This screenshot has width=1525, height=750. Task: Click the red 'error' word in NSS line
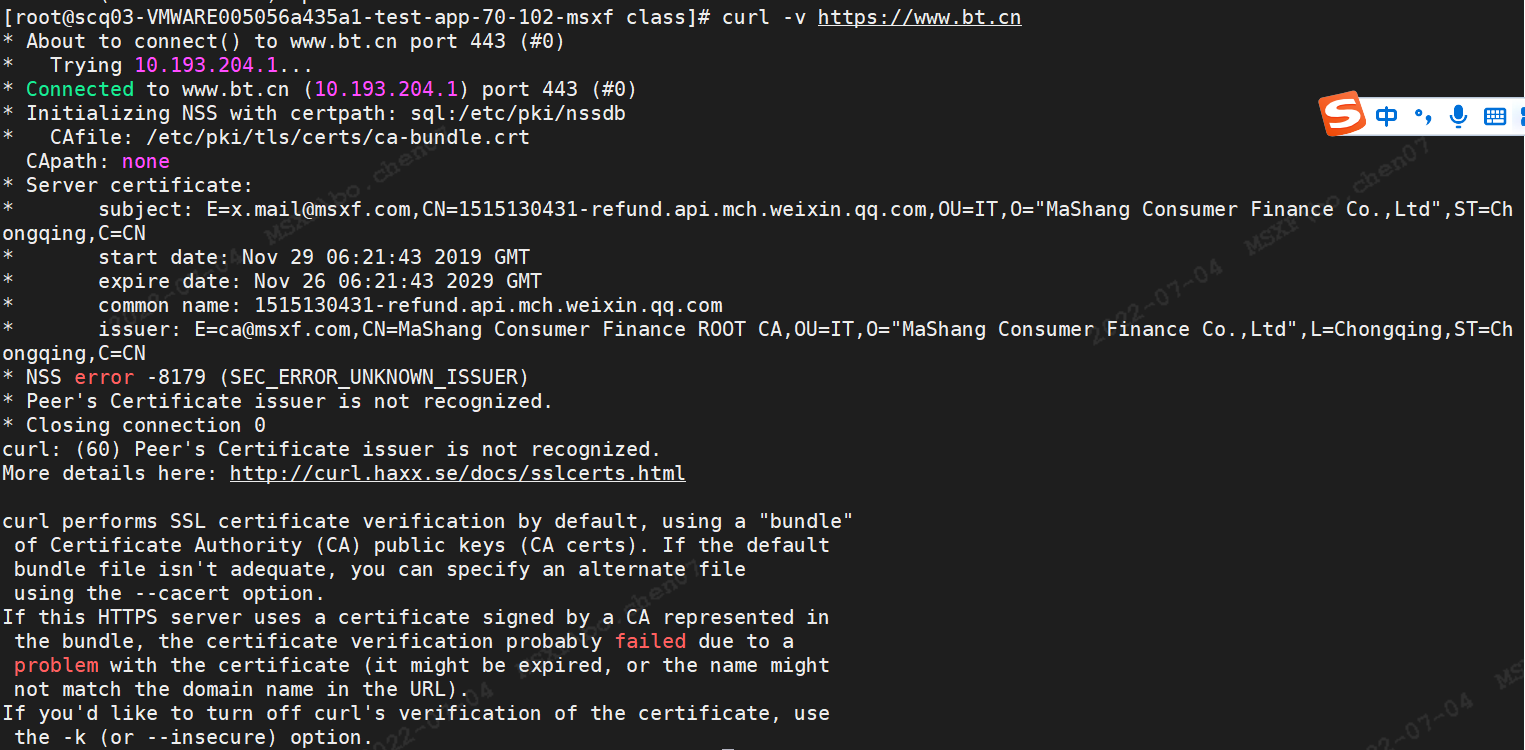pos(104,377)
